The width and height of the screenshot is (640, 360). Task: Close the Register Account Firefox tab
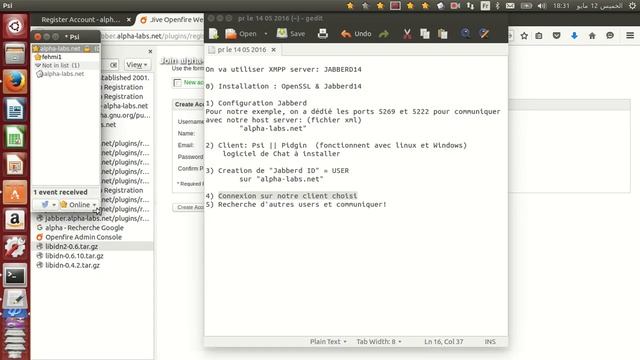tap(129, 20)
